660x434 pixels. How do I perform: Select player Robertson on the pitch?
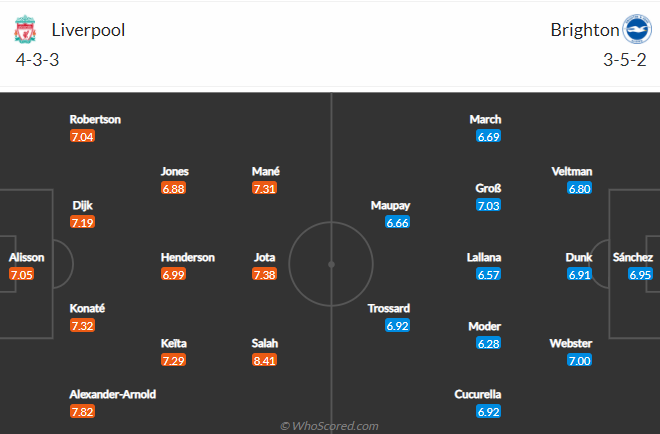pyautogui.click(x=95, y=120)
